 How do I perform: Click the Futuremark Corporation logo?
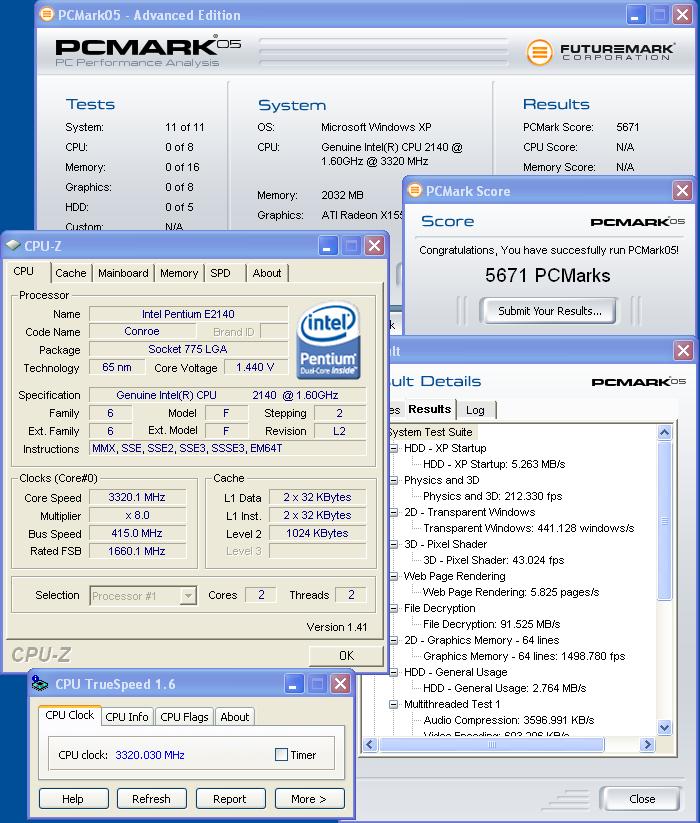600,52
